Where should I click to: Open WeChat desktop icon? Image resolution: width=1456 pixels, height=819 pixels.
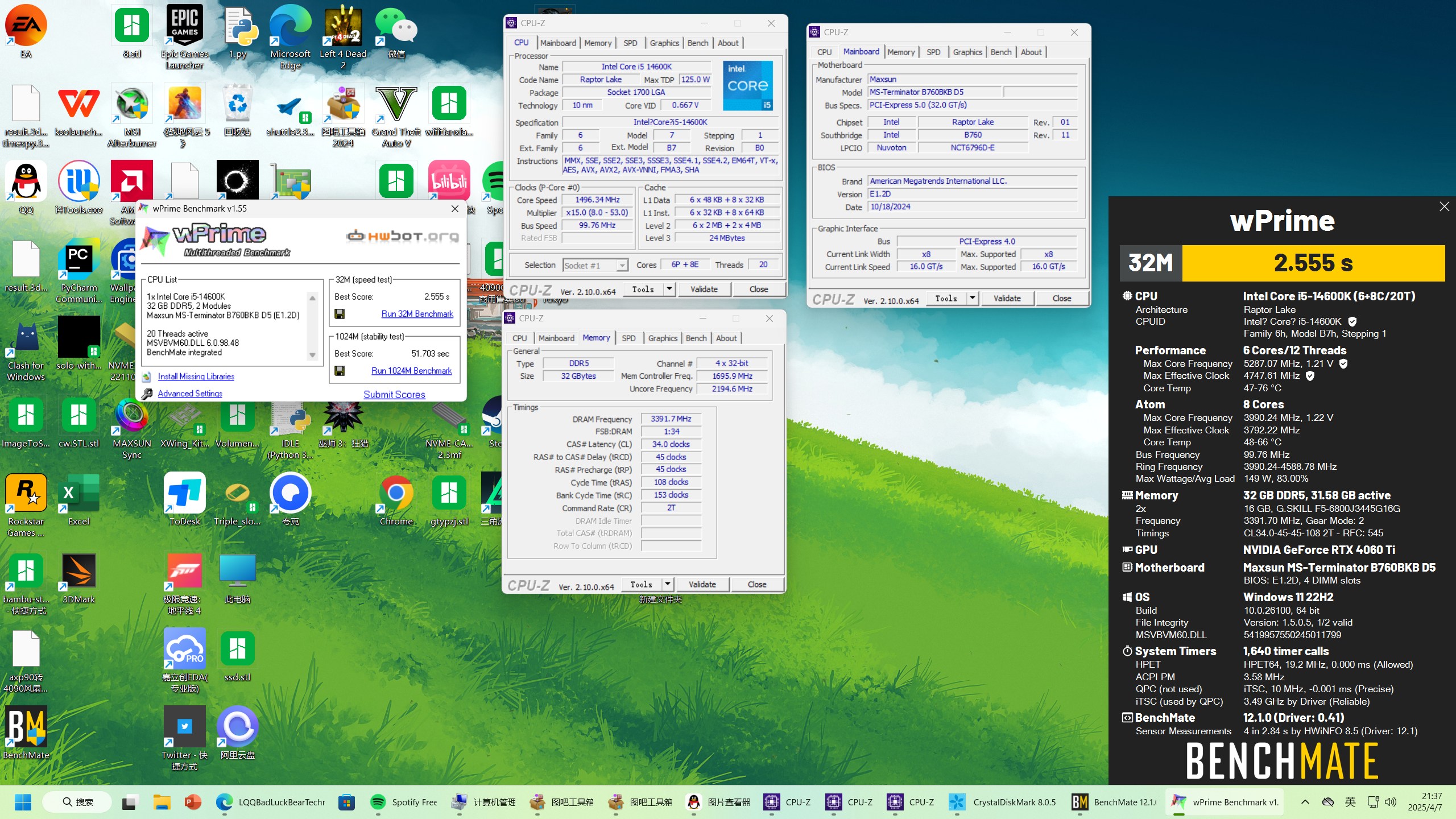click(x=396, y=32)
